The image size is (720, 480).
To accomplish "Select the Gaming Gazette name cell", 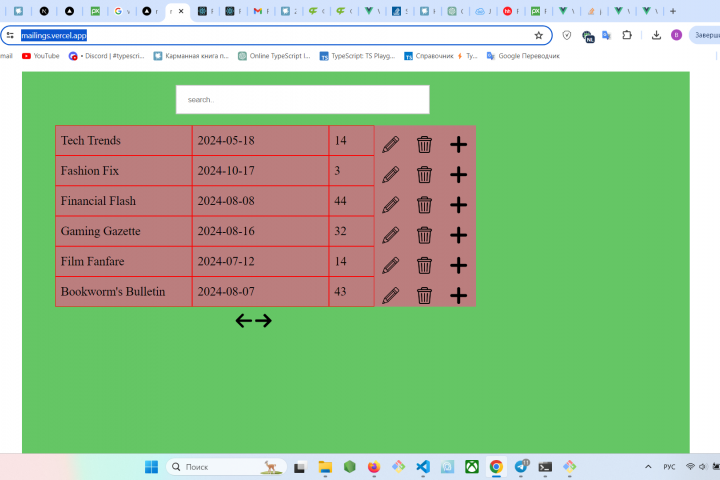I will [124, 231].
